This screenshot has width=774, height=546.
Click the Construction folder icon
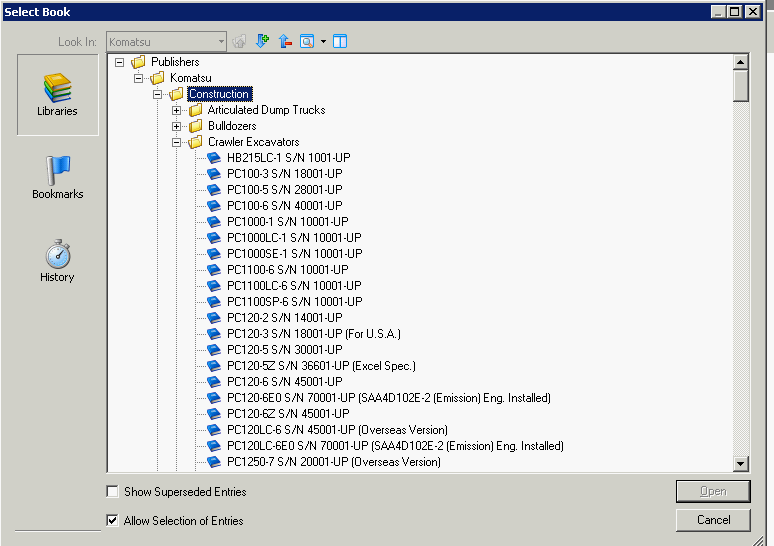(176, 94)
